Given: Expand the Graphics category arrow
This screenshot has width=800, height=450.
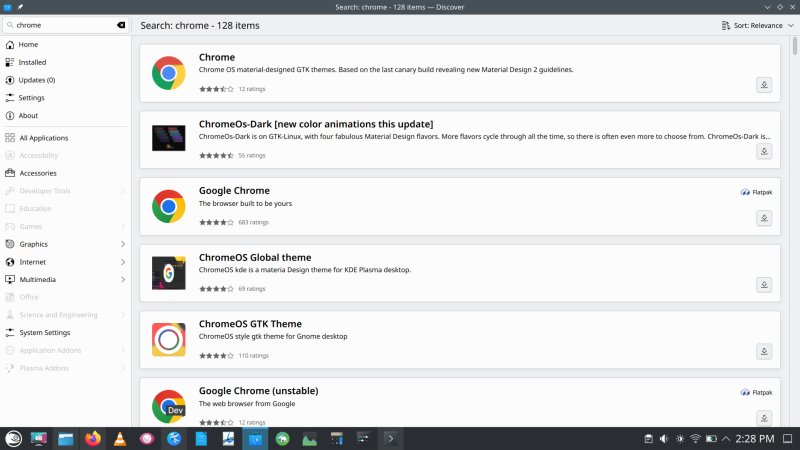Looking at the screenshot, I should click(122, 244).
